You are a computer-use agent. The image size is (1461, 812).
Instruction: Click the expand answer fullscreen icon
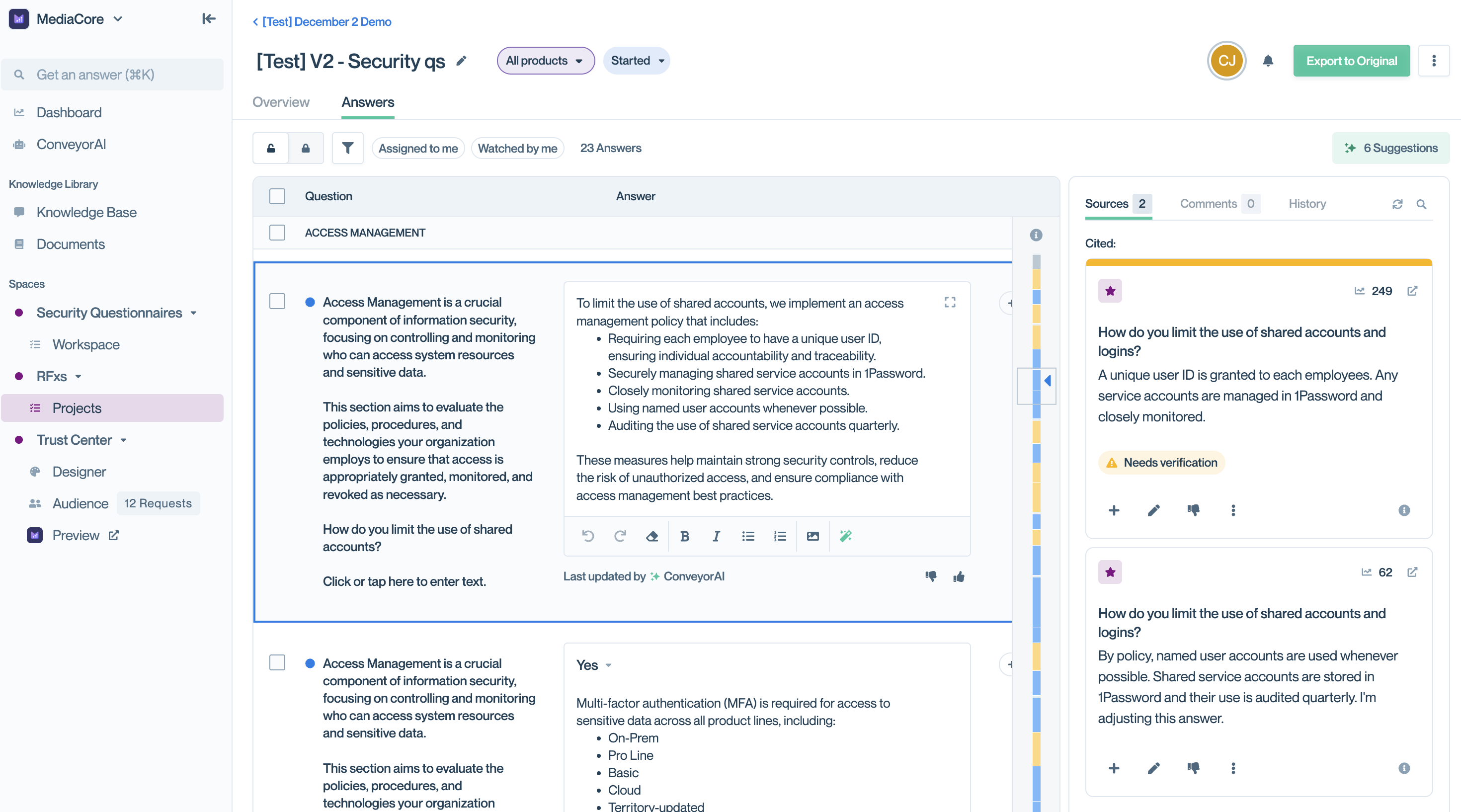pos(950,302)
